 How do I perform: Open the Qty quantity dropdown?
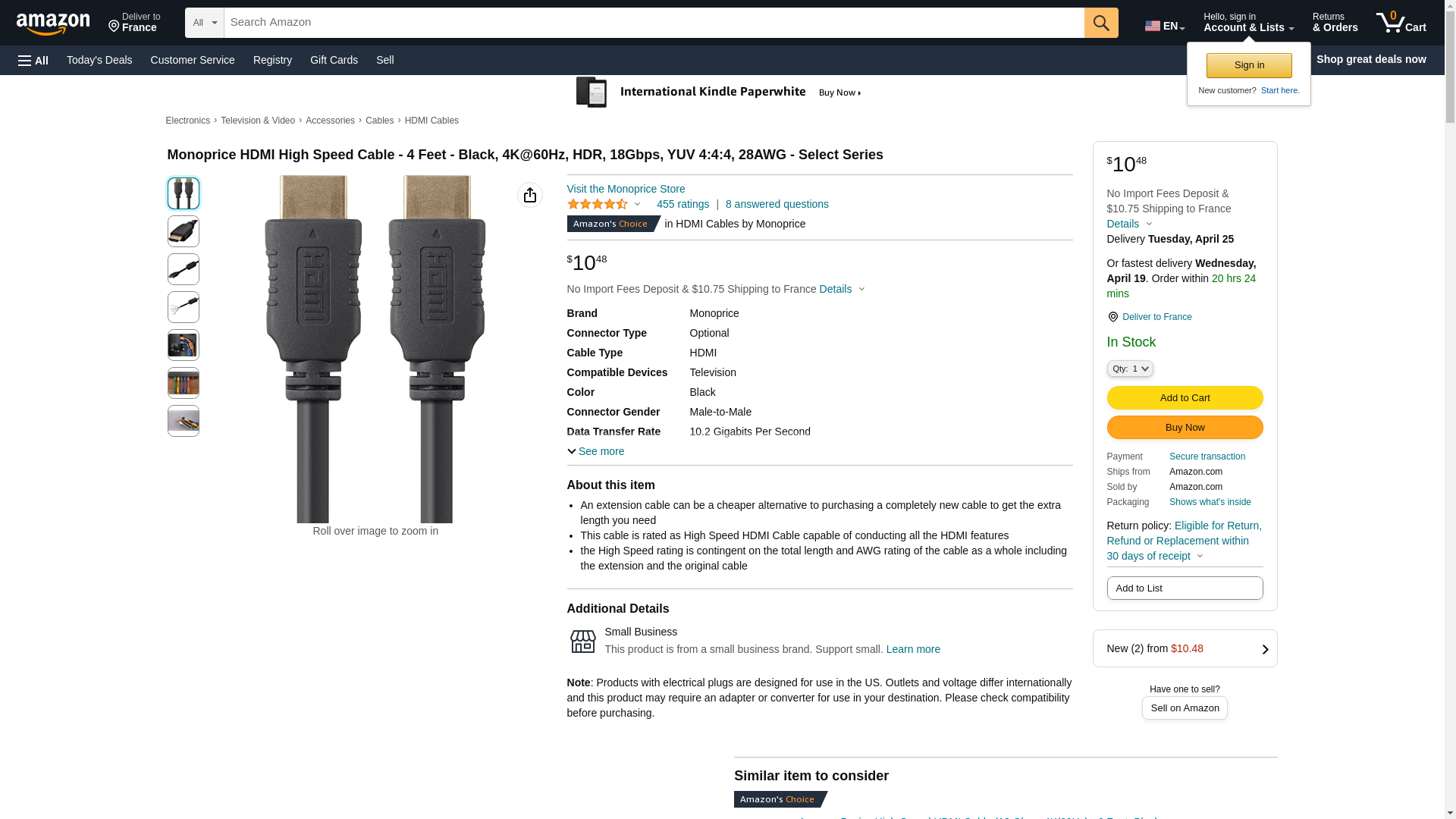click(1129, 369)
